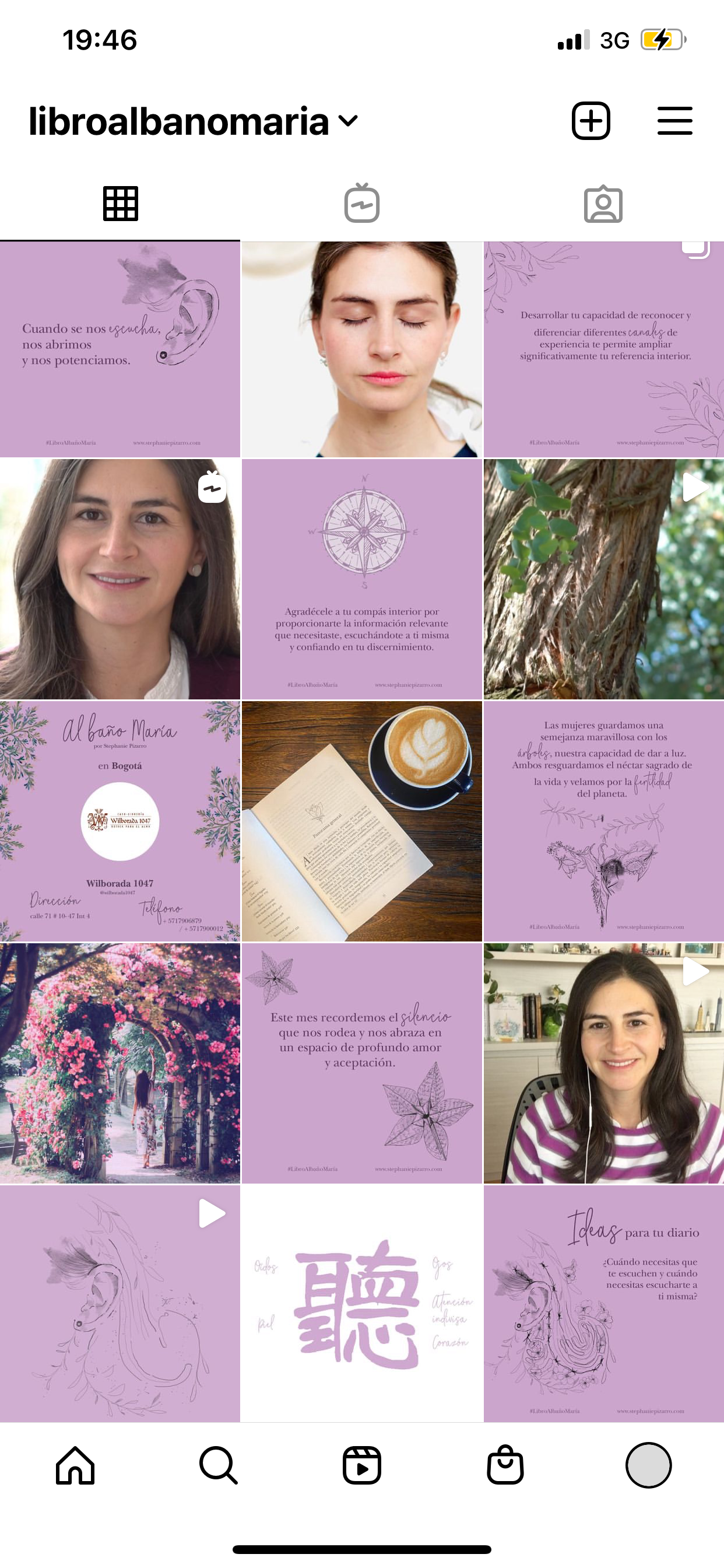Switch to the posts grid tab

click(x=121, y=204)
